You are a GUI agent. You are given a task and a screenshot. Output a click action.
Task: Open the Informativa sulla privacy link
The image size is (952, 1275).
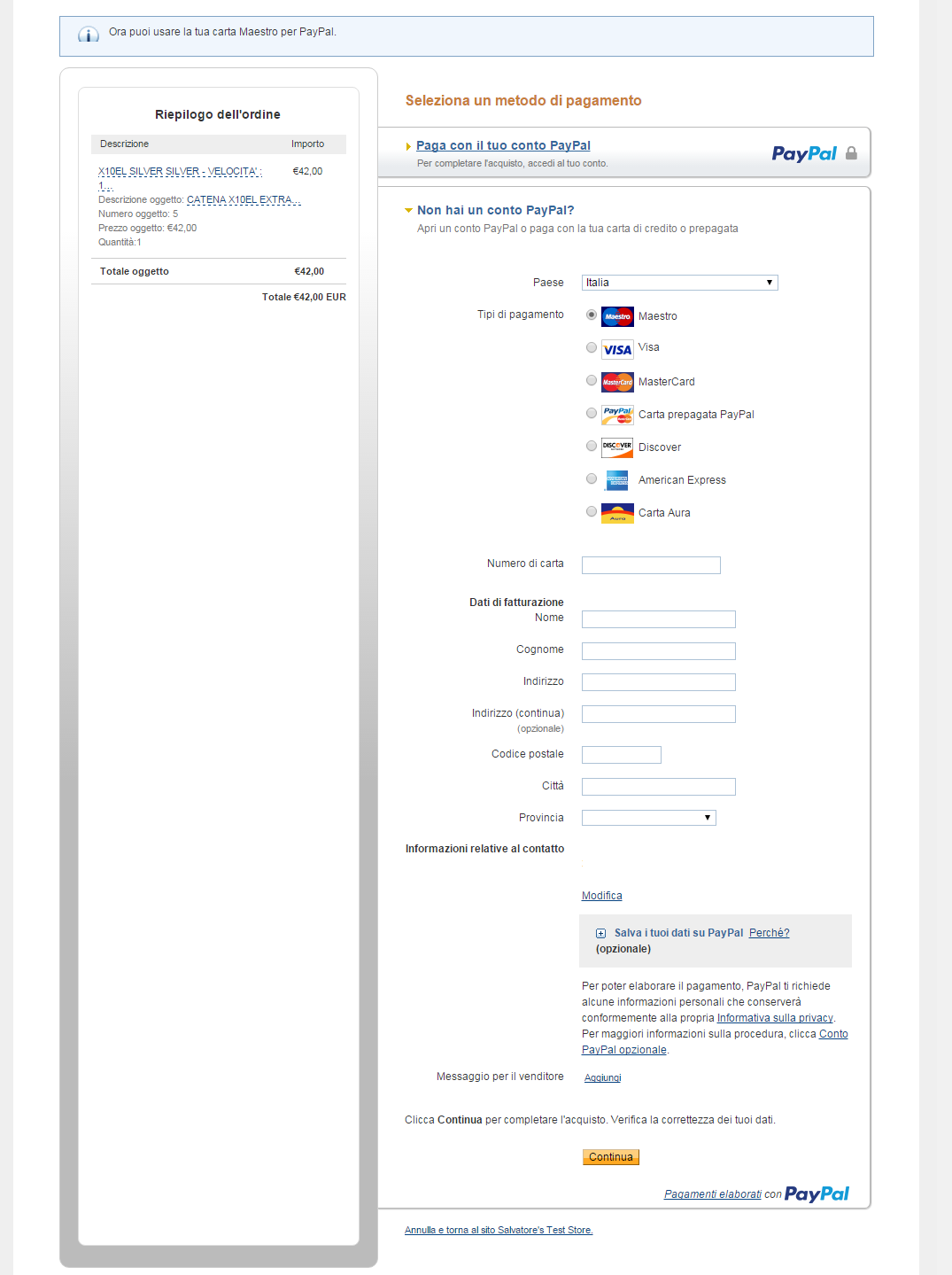[775, 1018]
